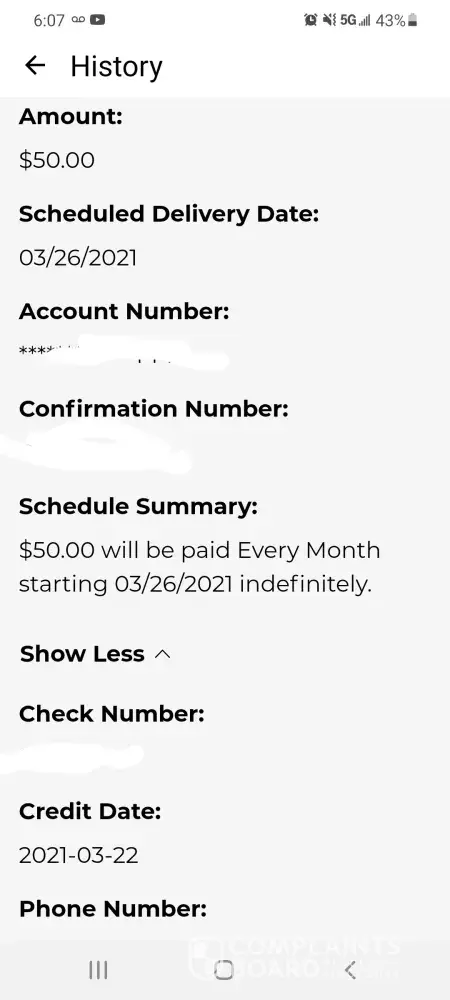Tap the Schedule Summary description text
This screenshot has height=1000, width=450.
(x=200, y=567)
